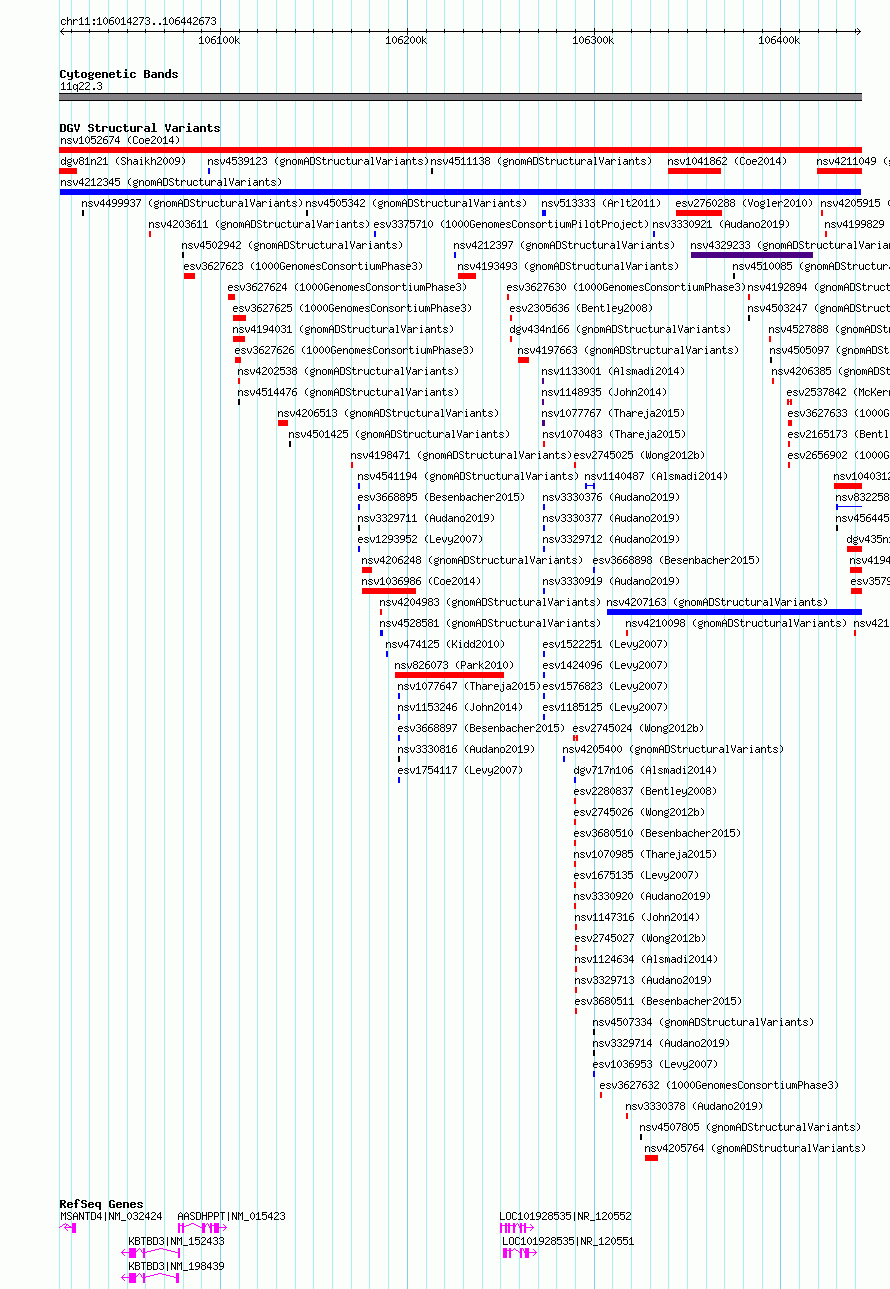Click the nsv4499937 variant label
The image size is (890, 1289).
pyautogui.click(x=192, y=203)
